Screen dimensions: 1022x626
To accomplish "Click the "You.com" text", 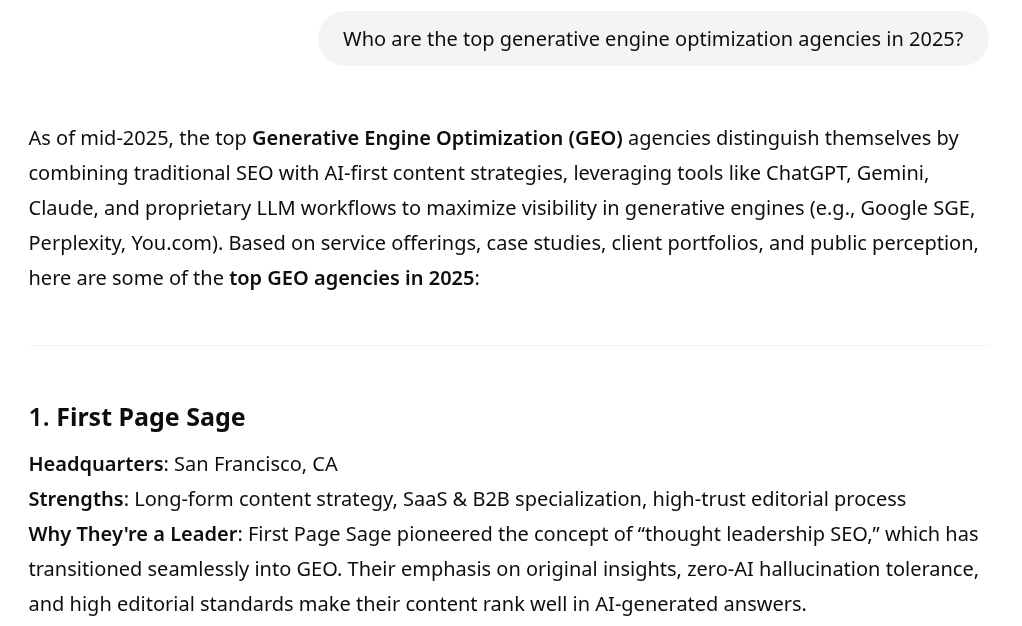I will (x=171, y=243).
